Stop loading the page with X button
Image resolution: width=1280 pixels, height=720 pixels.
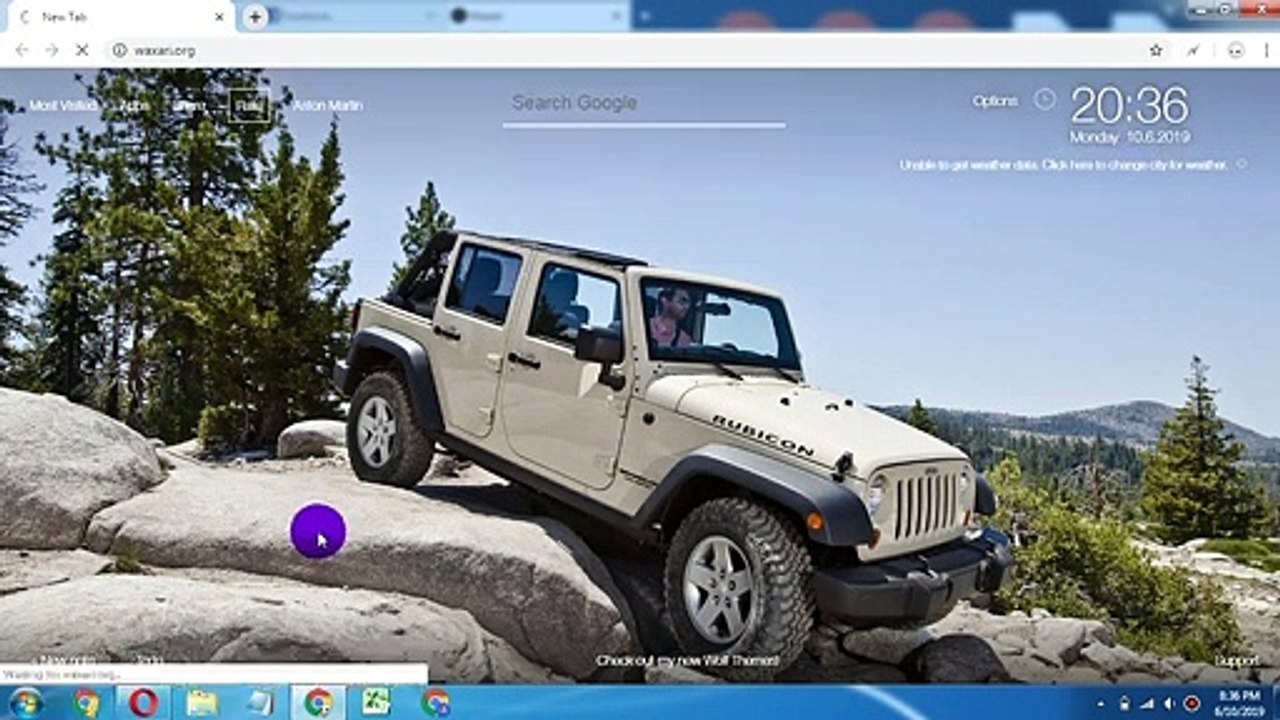pyautogui.click(x=82, y=50)
